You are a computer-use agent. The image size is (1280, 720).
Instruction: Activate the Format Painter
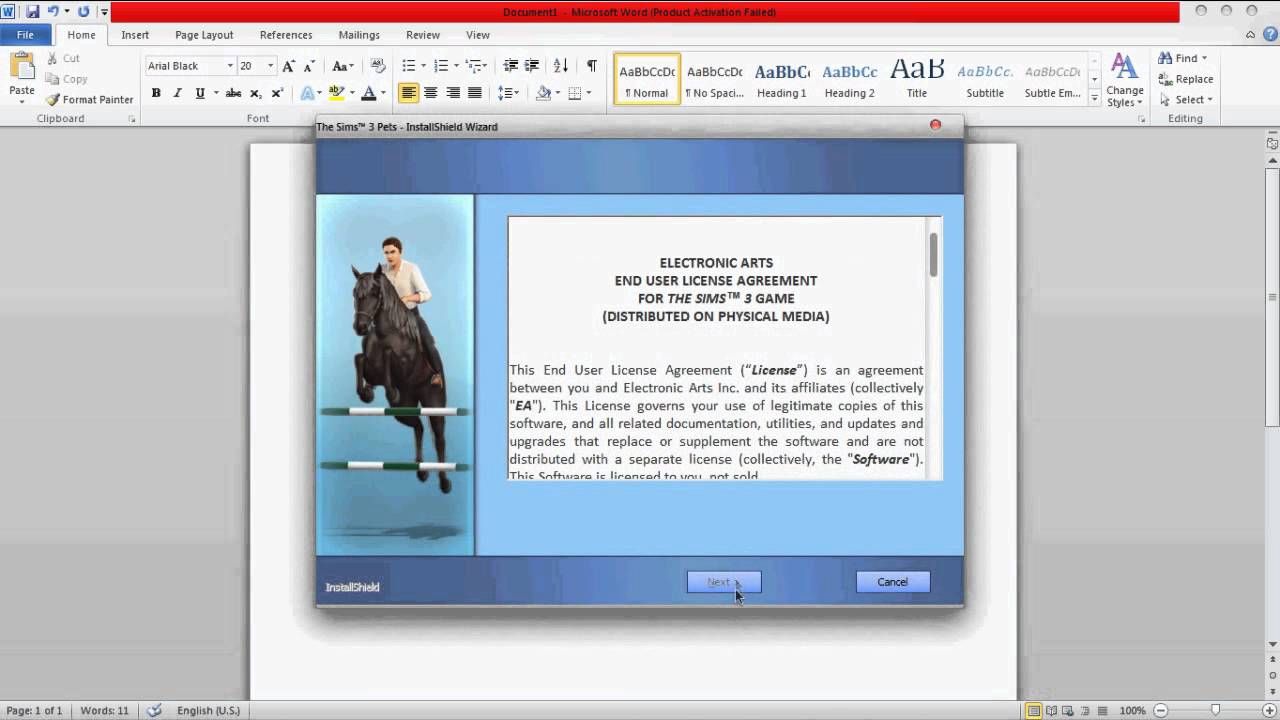pos(89,100)
